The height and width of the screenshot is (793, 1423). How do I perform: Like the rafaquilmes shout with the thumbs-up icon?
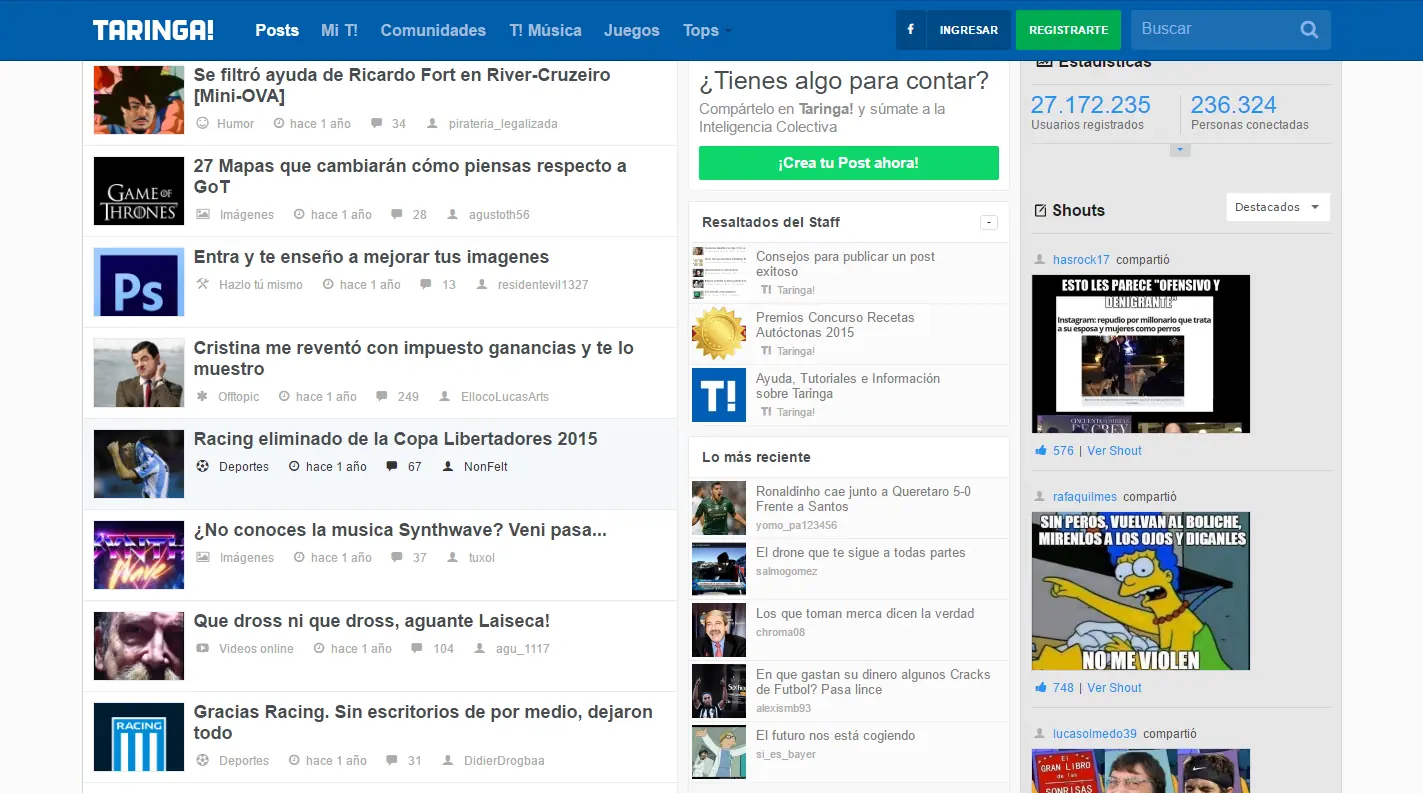pos(1041,687)
